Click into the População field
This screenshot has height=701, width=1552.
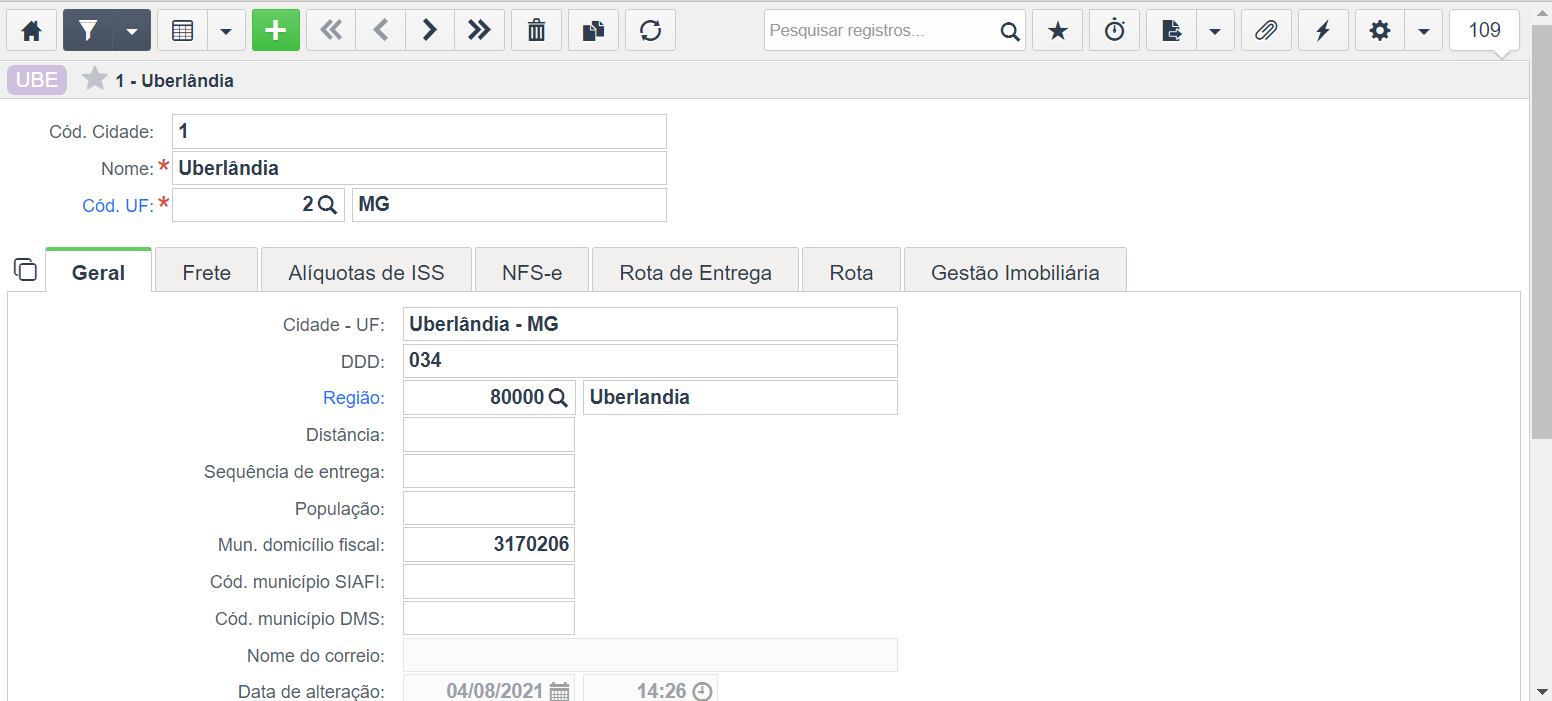[x=489, y=509]
